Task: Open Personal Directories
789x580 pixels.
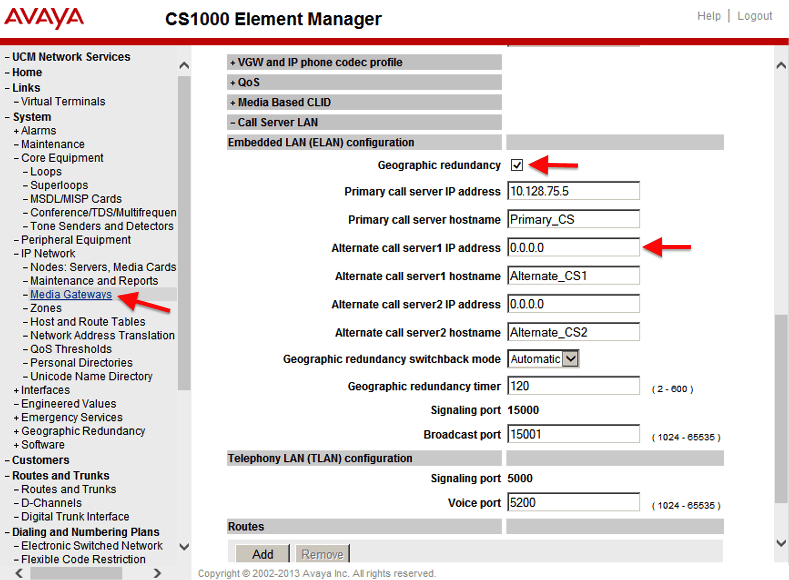Action: [x=82, y=363]
